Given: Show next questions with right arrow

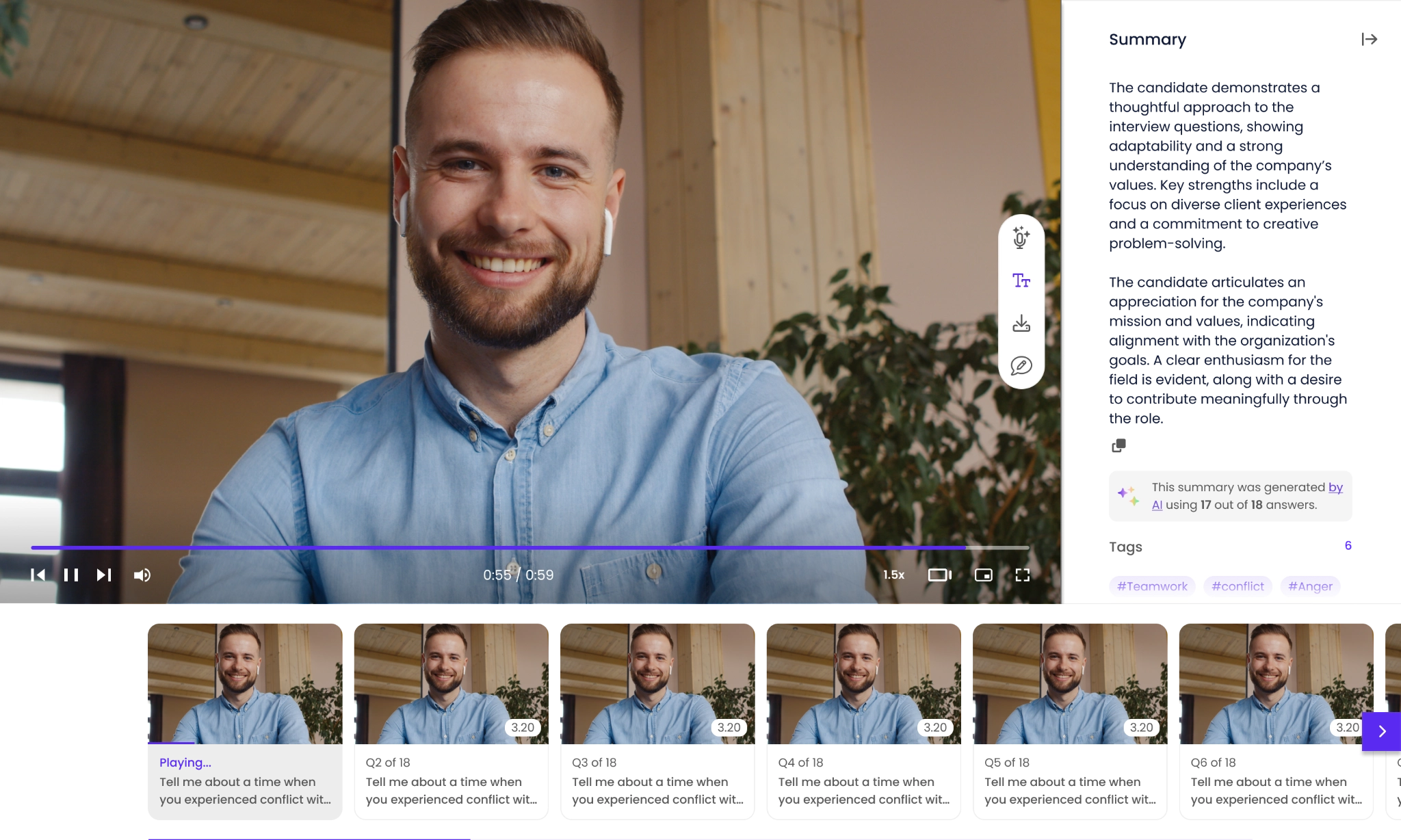Looking at the screenshot, I should [1382, 731].
